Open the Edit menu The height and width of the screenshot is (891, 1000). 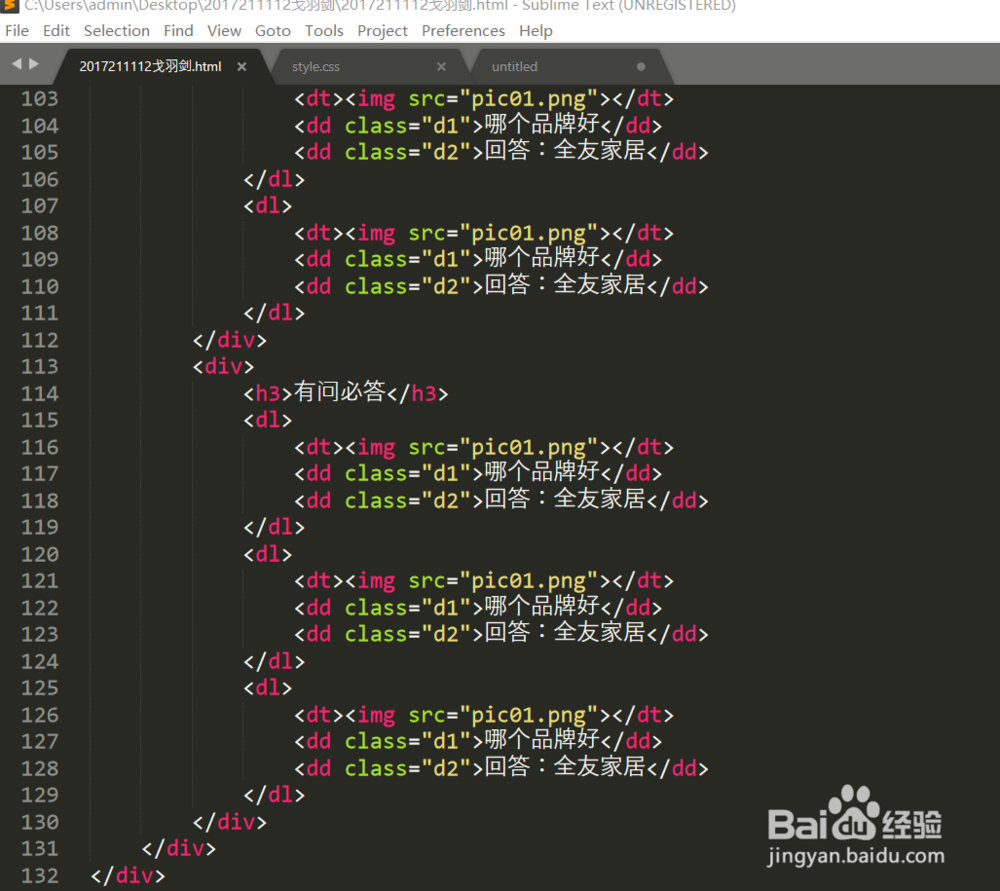56,31
